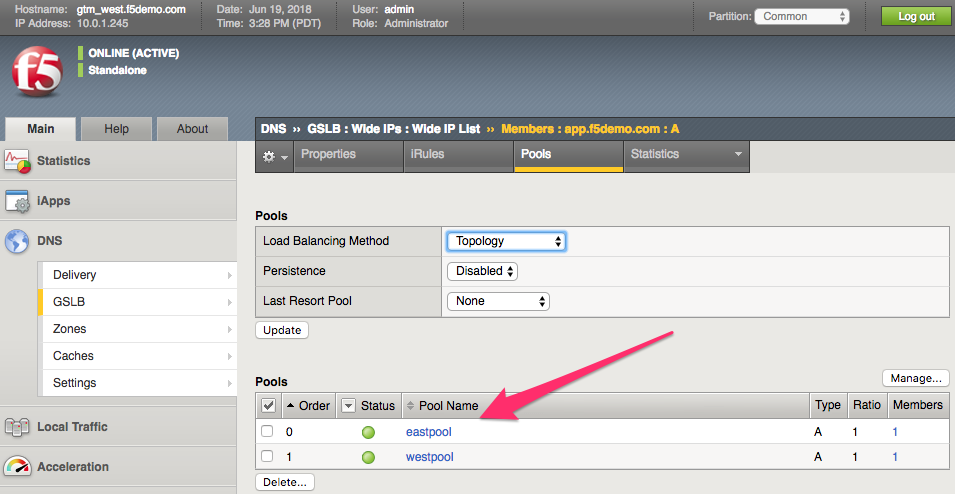
Task: Click the Local Traffic sidebar label
Action: click(72, 427)
